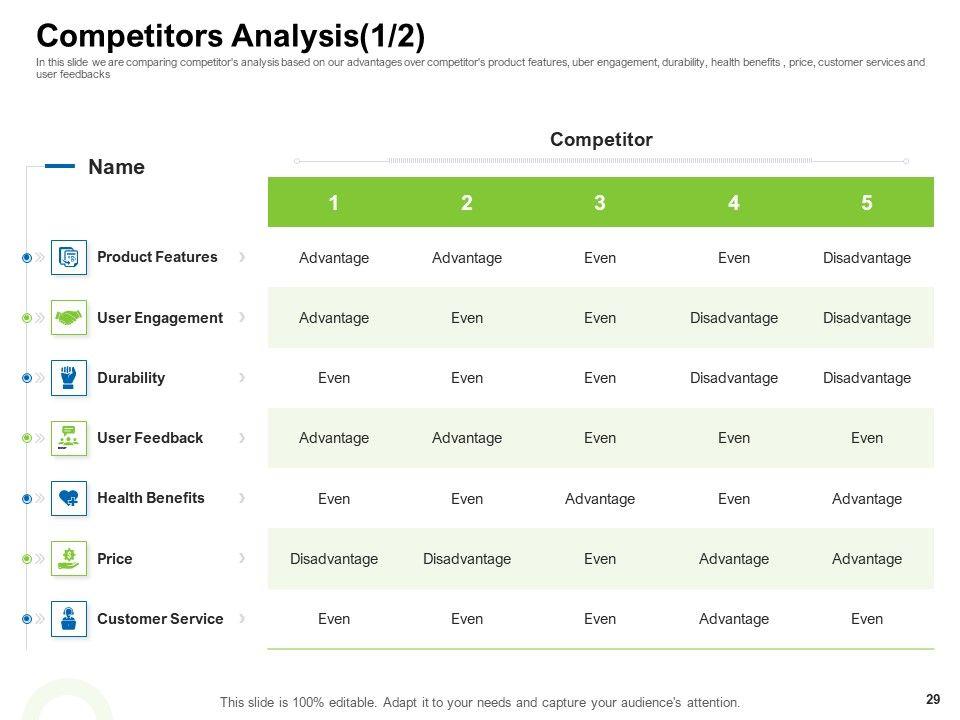This screenshot has height=720, width=960.
Task: Click the User Engagement handshake icon
Action: click(x=69, y=318)
